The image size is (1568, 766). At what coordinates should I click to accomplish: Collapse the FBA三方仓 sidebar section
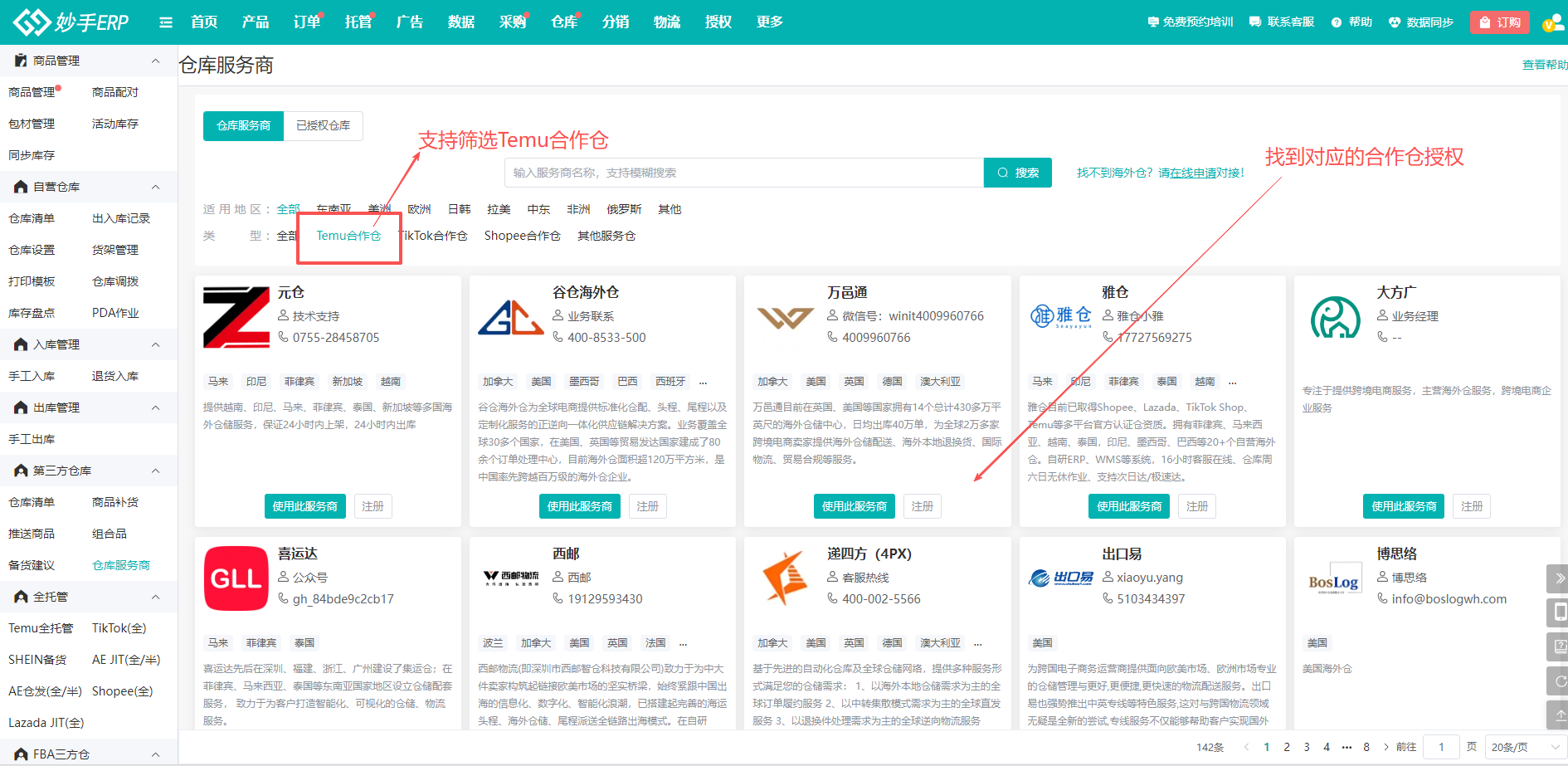coord(155,754)
